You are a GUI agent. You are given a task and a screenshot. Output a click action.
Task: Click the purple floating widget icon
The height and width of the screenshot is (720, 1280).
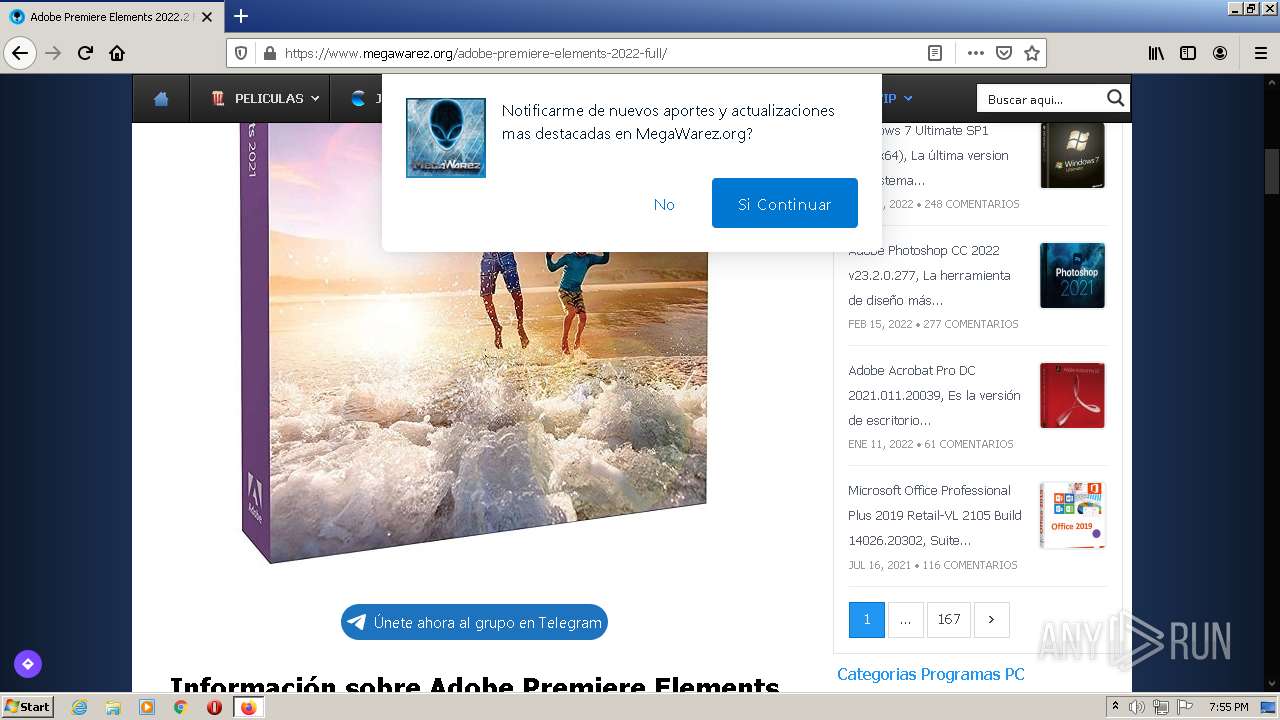[28, 663]
